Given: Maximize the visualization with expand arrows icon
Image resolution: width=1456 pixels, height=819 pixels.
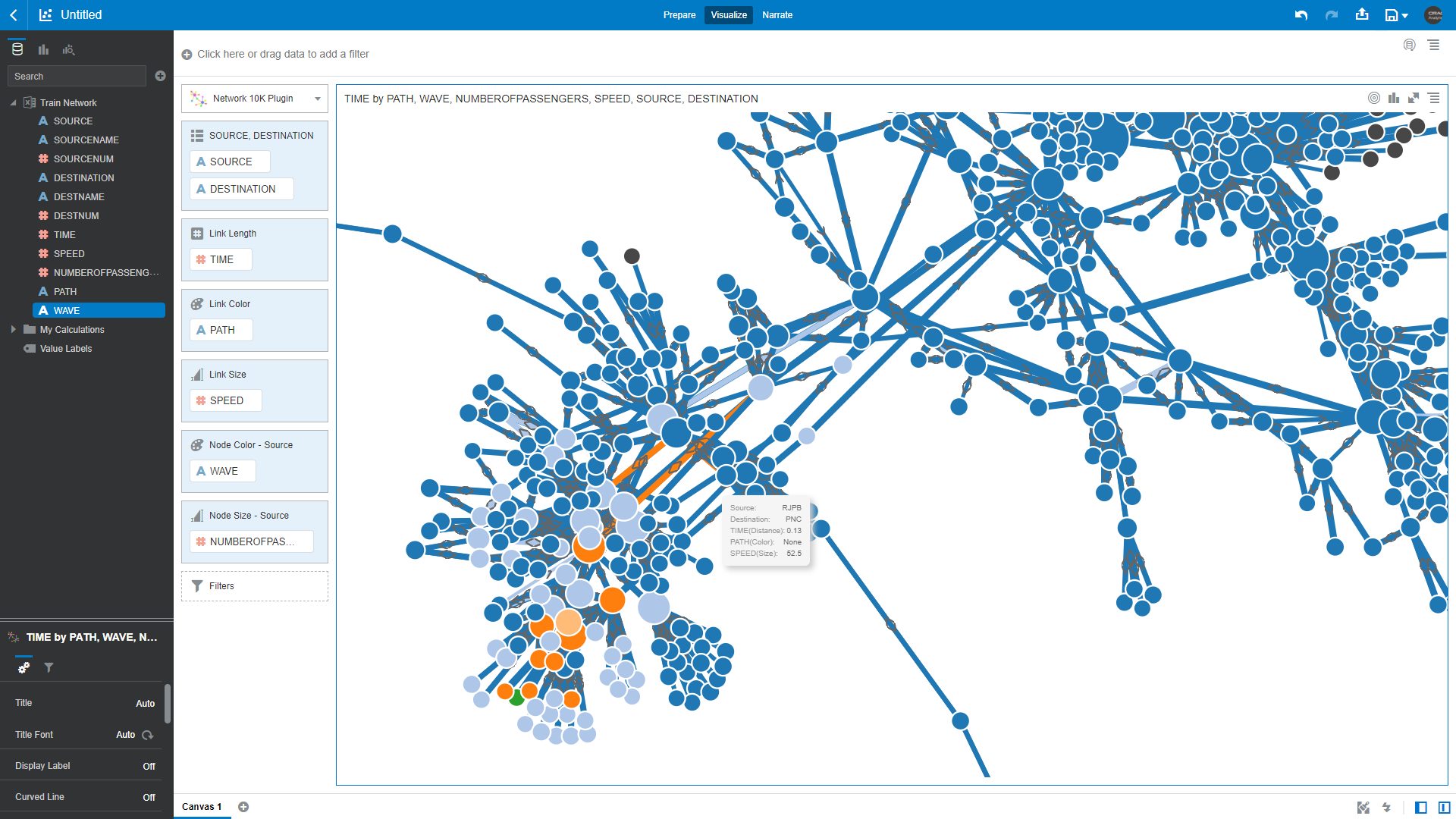Looking at the screenshot, I should coord(1414,99).
